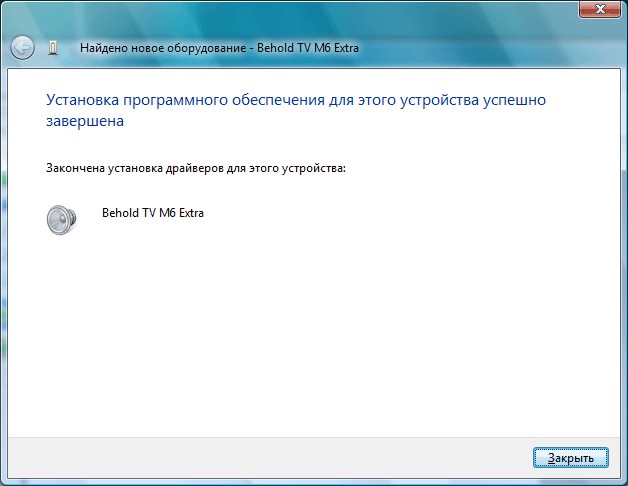Select the "Behold TV M6 Extra" device name
This screenshot has width=628, height=486.
[x=153, y=213]
